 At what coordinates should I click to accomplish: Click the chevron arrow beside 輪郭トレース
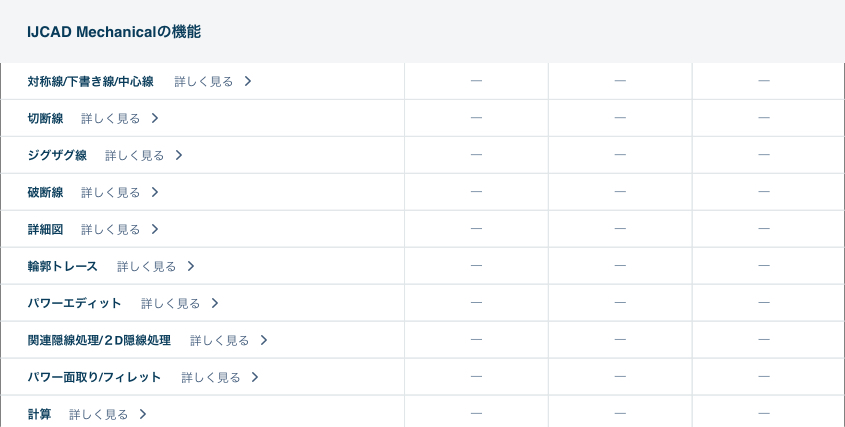click(191, 266)
